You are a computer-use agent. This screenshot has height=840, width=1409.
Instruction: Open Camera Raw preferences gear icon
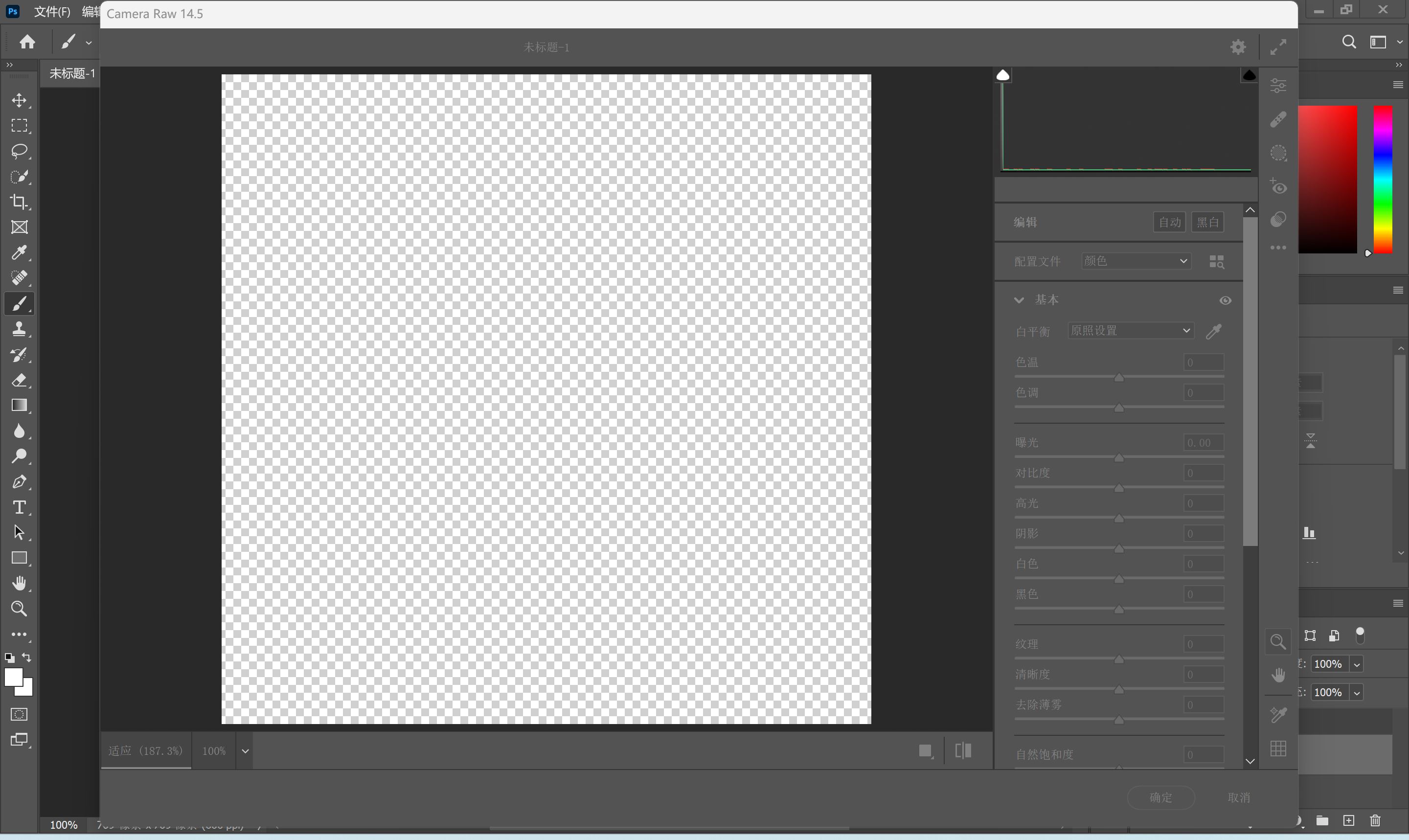(x=1238, y=46)
